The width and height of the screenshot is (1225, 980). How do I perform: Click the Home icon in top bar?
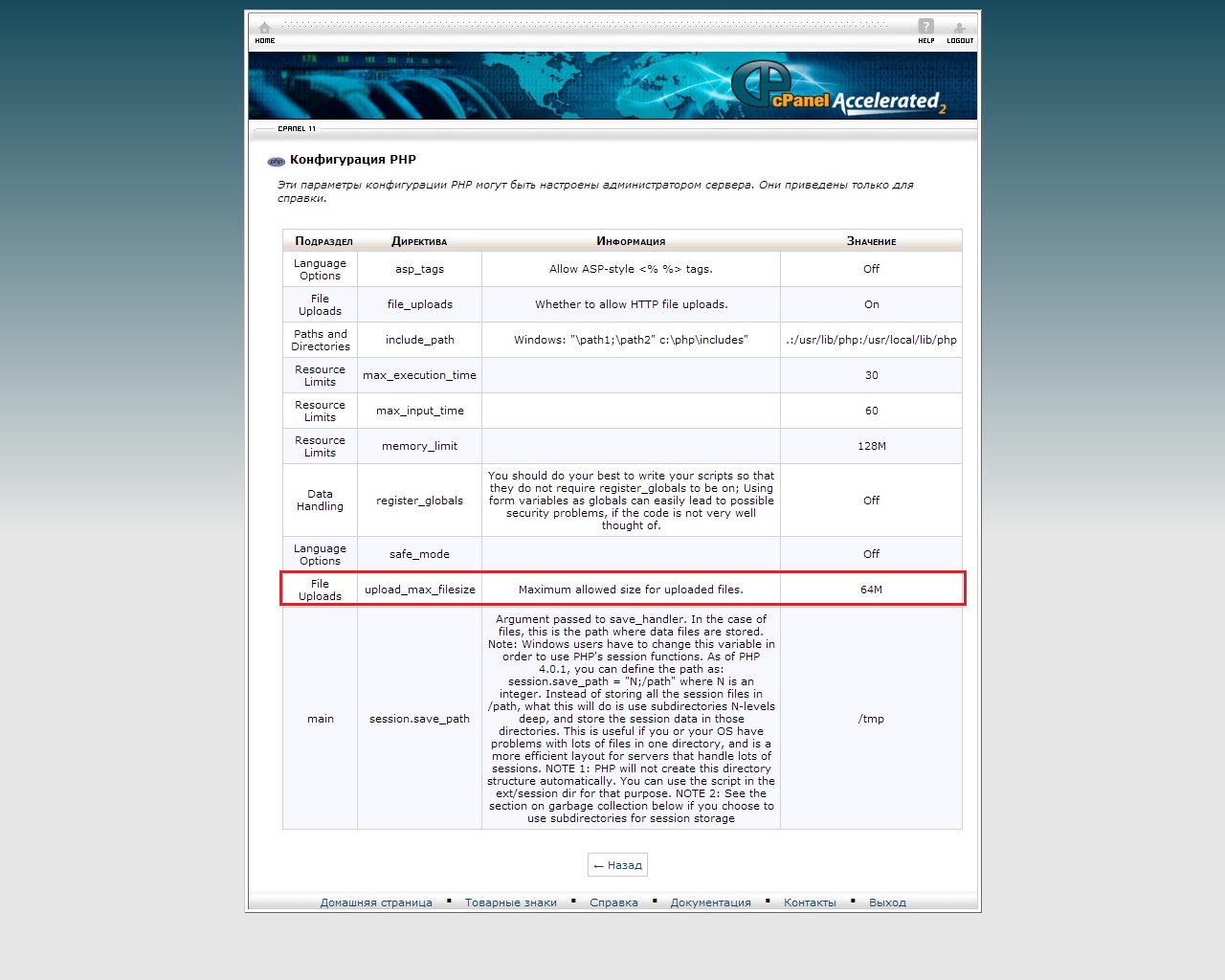[265, 29]
